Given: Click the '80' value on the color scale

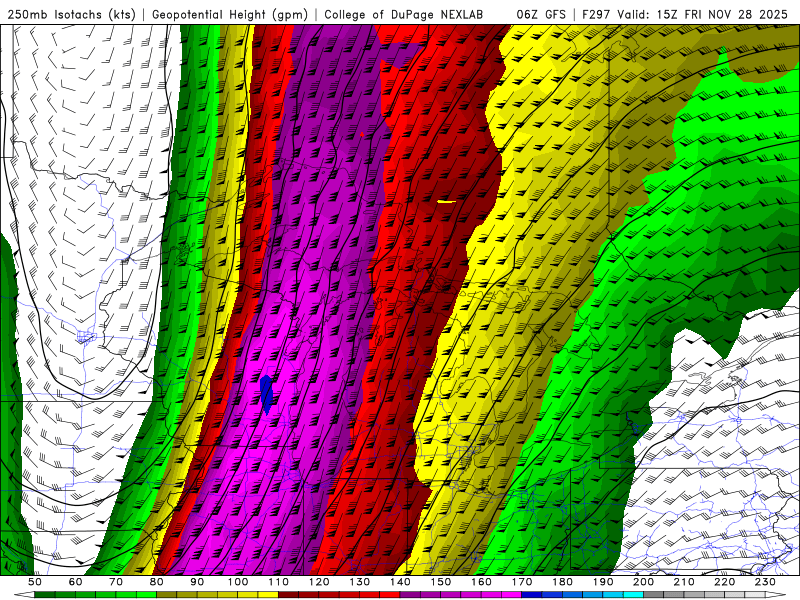Looking at the screenshot, I should [156, 582].
